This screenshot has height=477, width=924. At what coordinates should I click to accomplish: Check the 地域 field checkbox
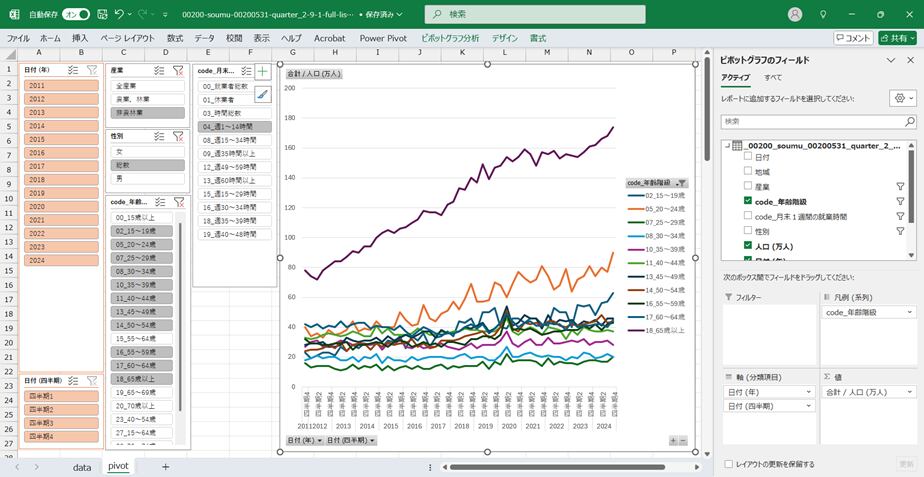coord(748,172)
